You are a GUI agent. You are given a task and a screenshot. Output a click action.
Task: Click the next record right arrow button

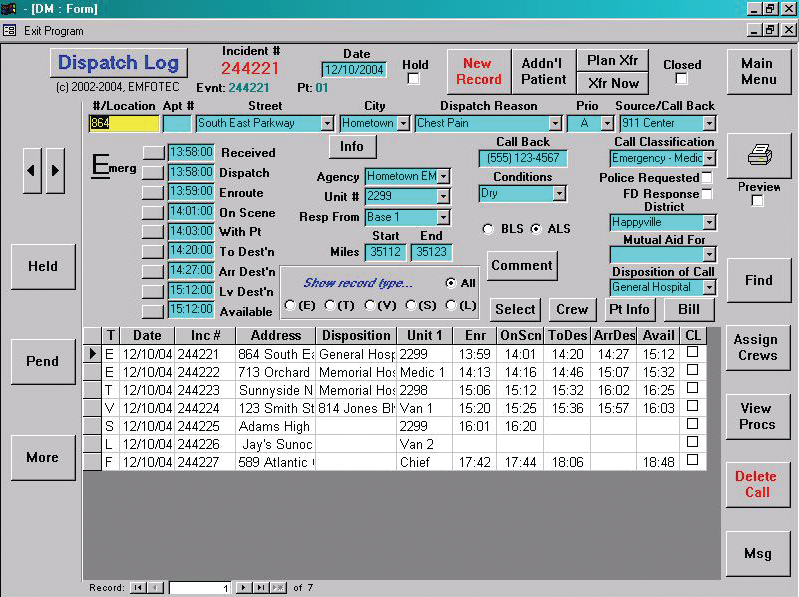tap(55, 171)
